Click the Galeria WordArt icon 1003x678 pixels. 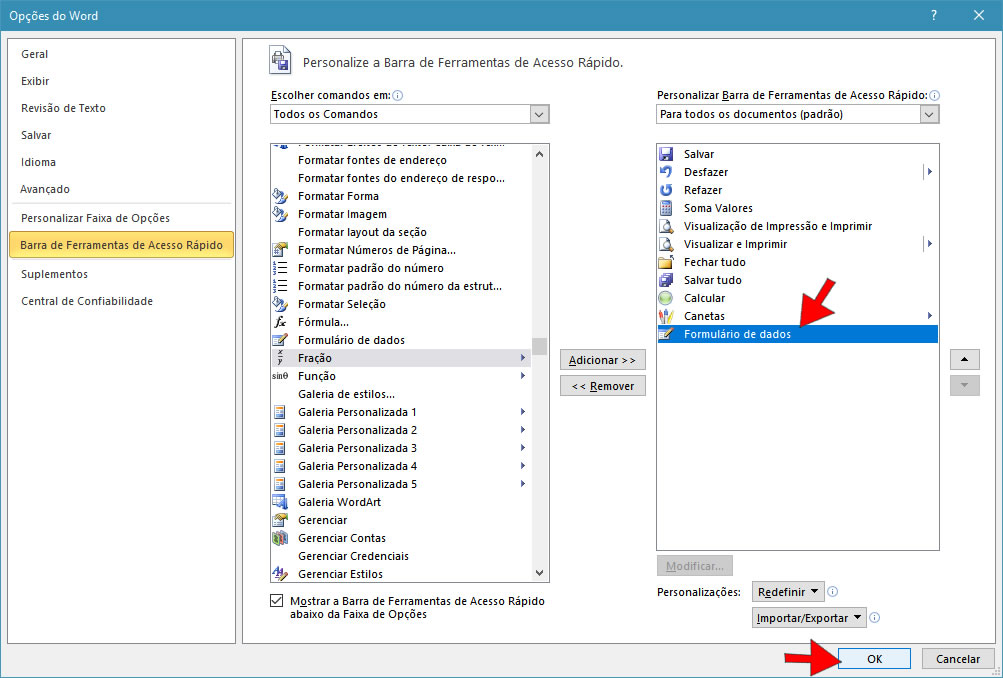[x=280, y=502]
